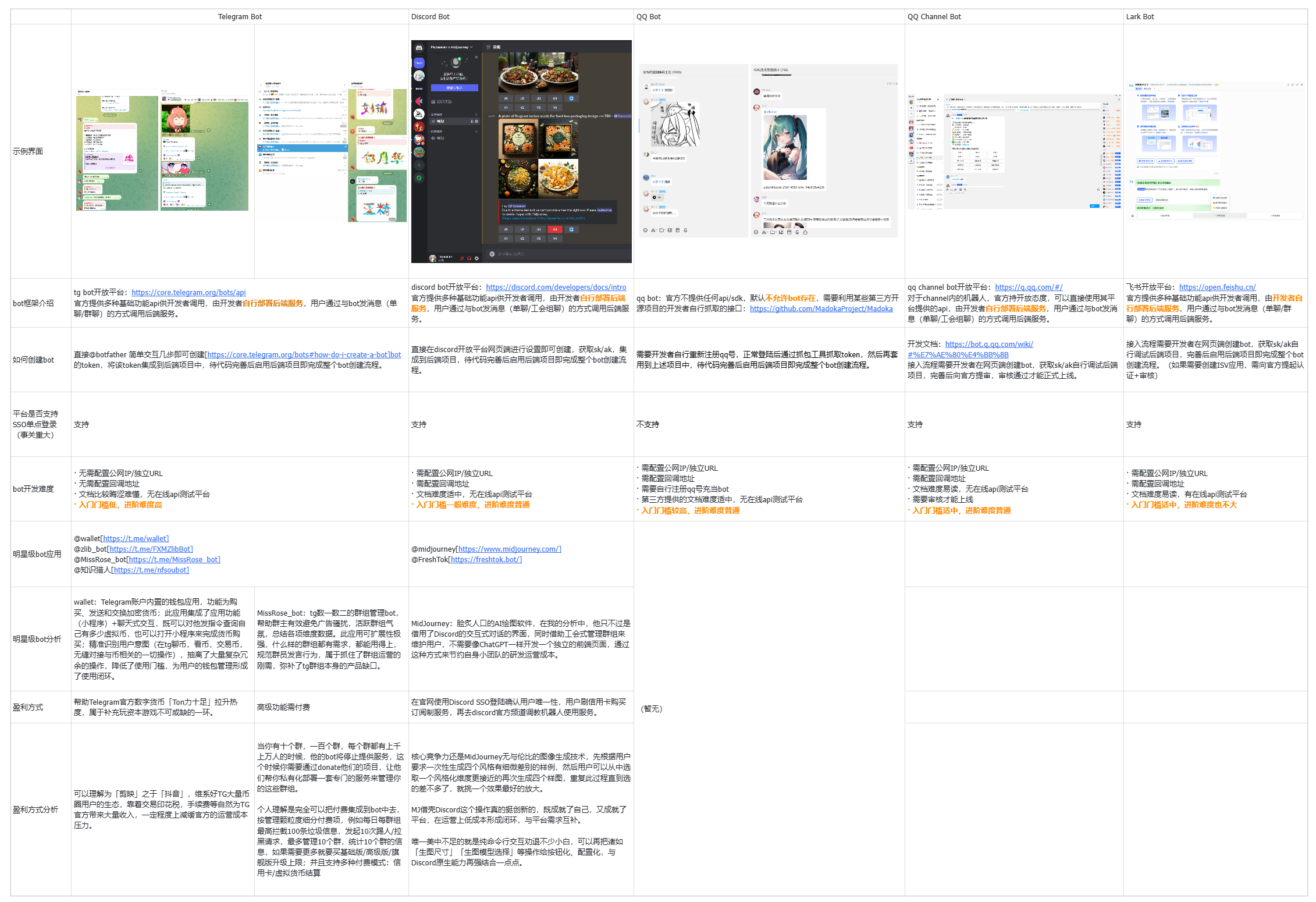
Task: Click emoji icon in left QQ chat toolbar
Action: coord(645,230)
